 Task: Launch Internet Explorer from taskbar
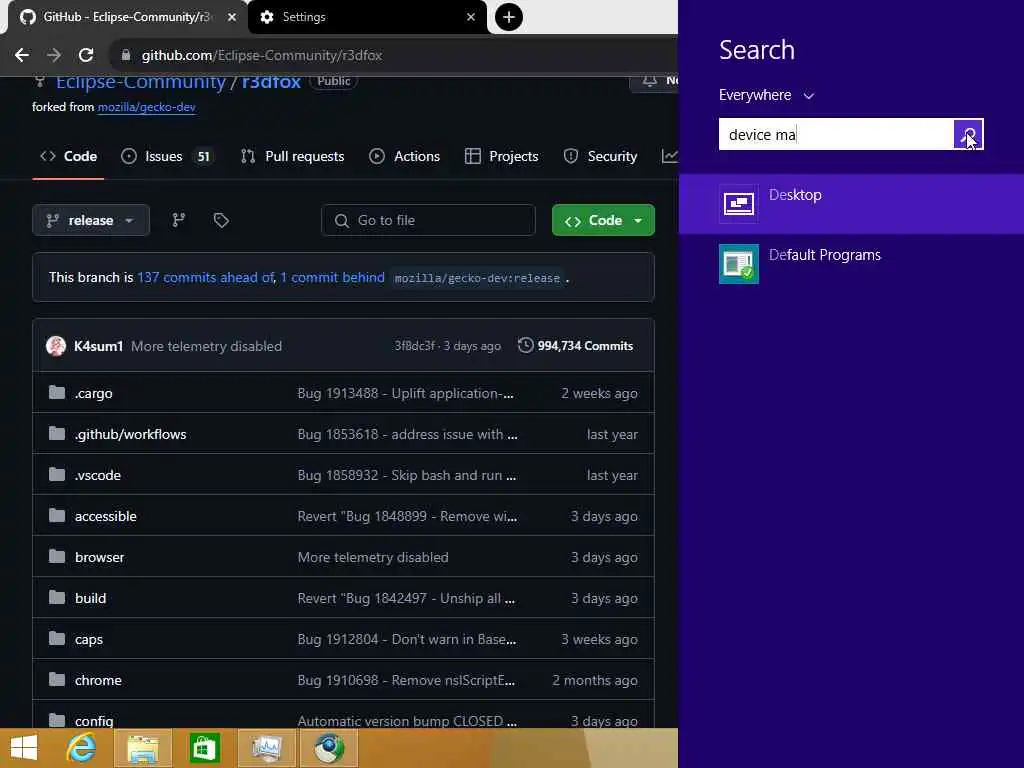pos(82,748)
